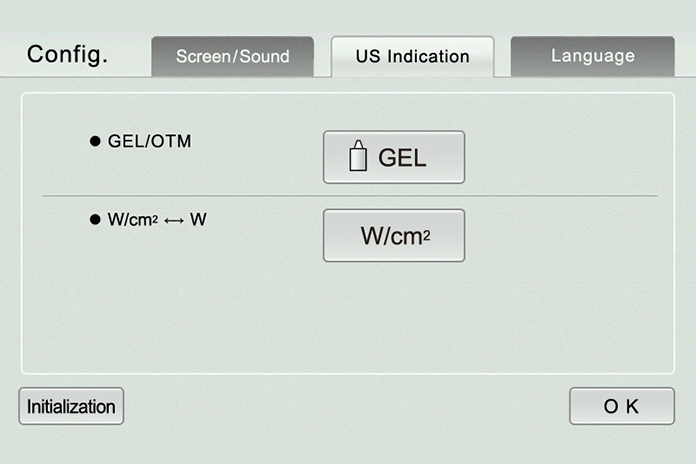The width and height of the screenshot is (696, 464).
Task: Click the W/cm² text in the unit label
Action: click(133, 219)
